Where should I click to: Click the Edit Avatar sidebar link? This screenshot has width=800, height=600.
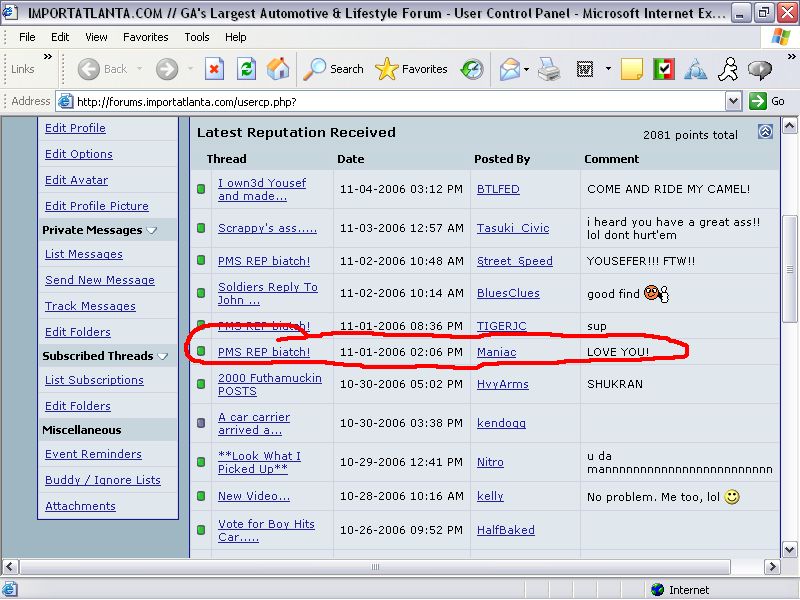coord(76,180)
